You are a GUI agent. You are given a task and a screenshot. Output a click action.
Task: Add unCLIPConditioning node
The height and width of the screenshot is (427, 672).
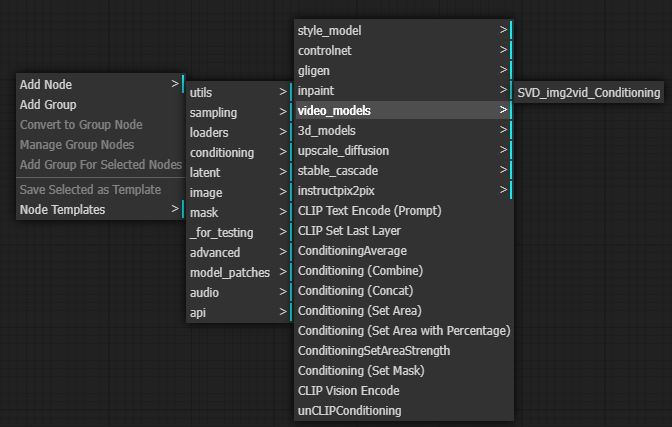[404, 411]
